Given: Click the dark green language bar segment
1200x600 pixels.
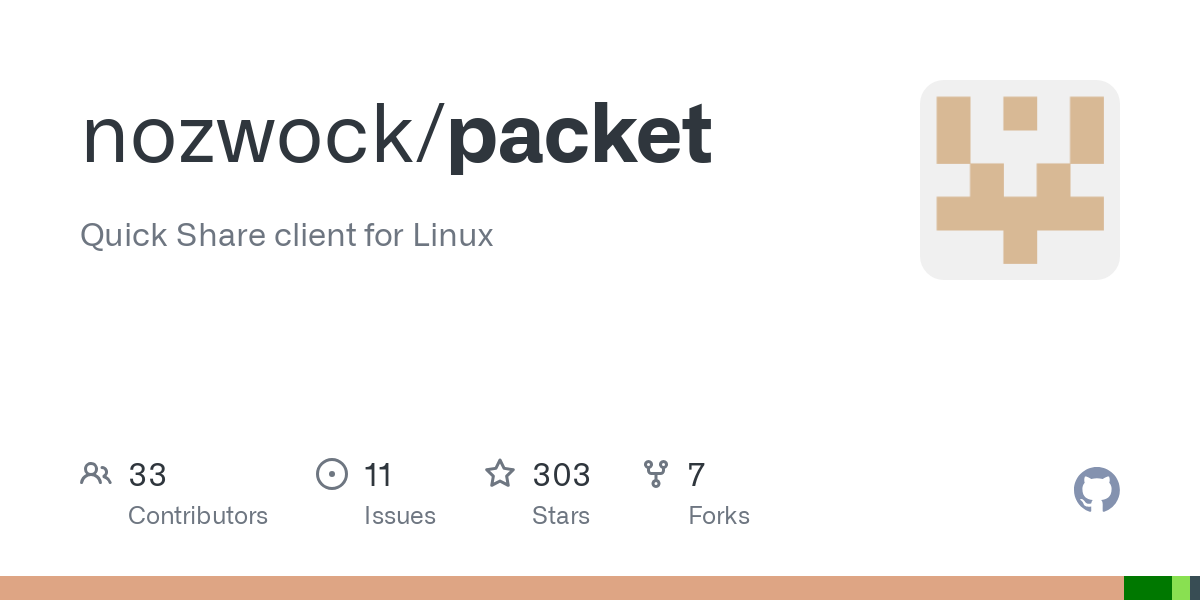Looking at the screenshot, I should click(x=1147, y=588).
